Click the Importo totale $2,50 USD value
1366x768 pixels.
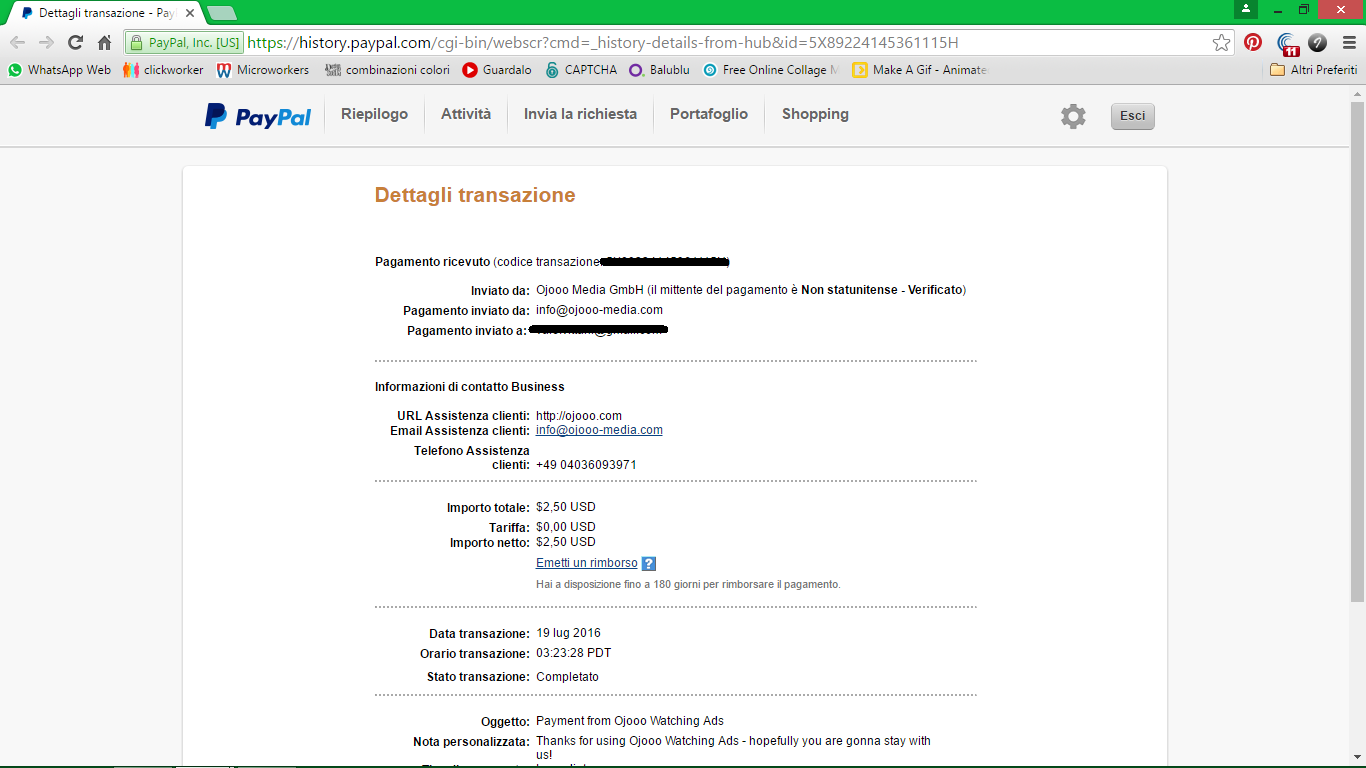tap(566, 507)
